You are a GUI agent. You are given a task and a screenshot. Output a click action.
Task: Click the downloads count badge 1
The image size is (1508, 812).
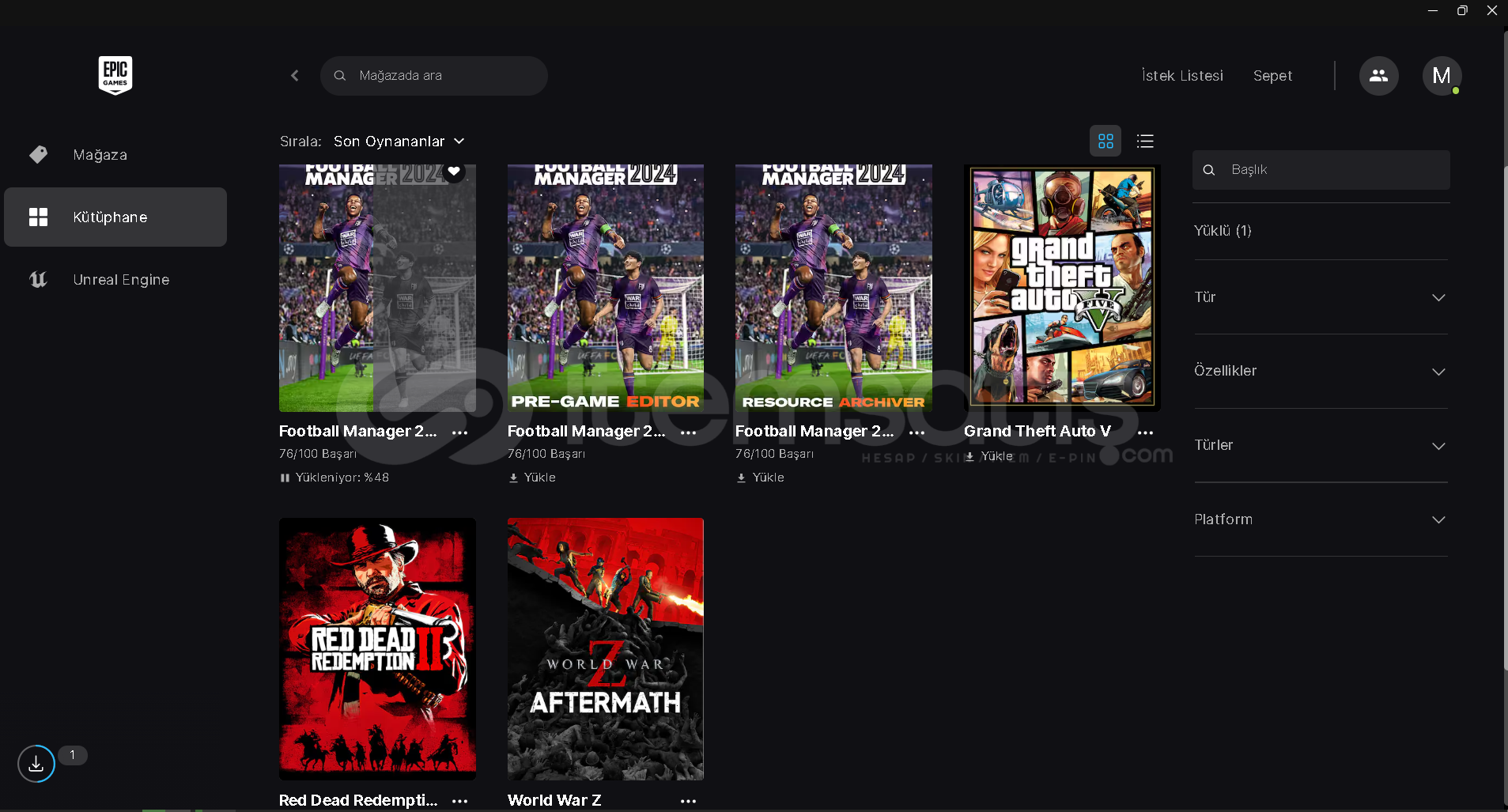(73, 755)
